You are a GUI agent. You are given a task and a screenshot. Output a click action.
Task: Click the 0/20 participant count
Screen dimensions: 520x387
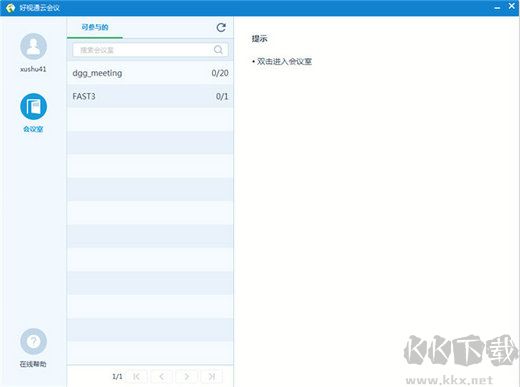coord(220,73)
